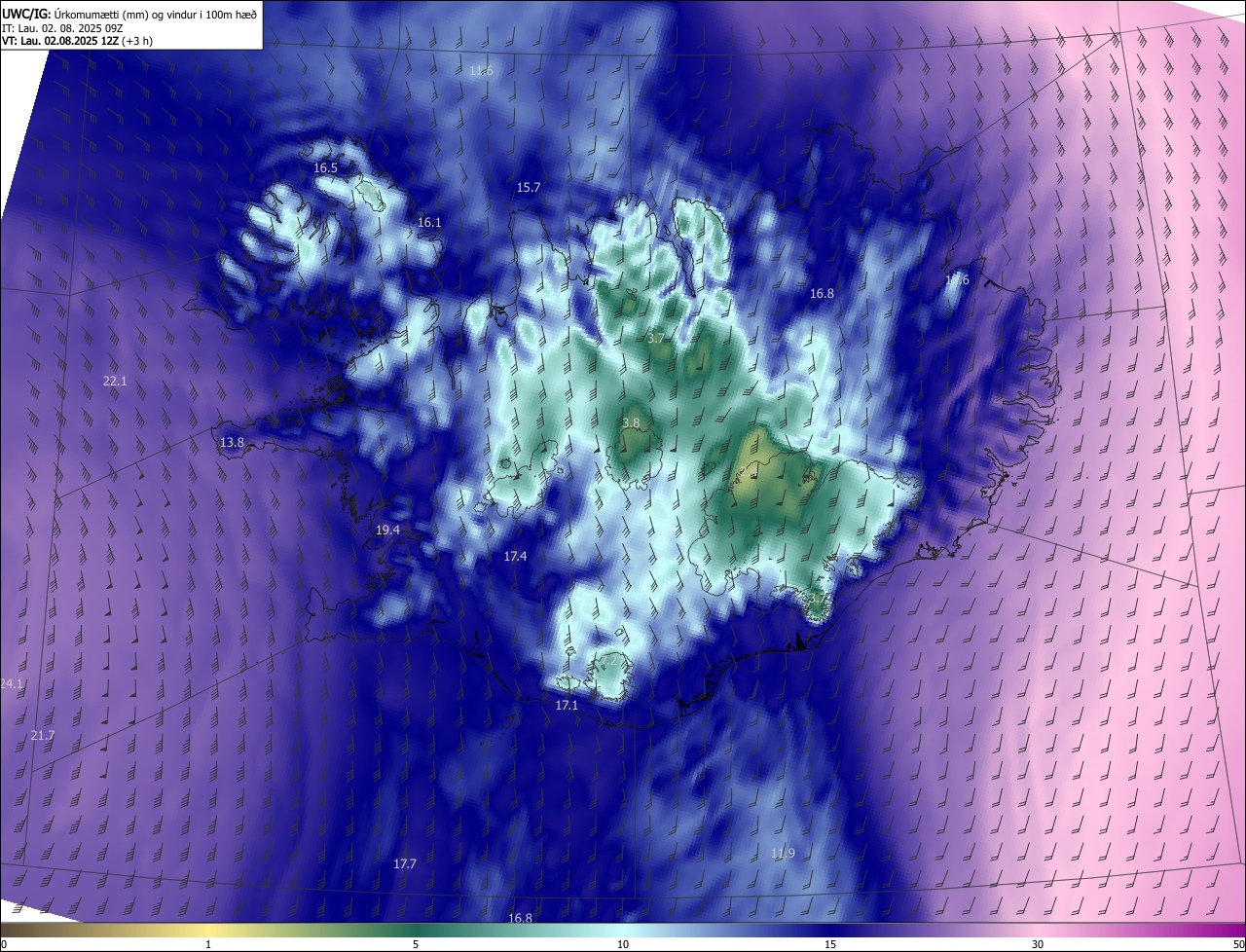This screenshot has height=952, width=1246.
Task: Click the 22.1 value label on the map
Action: click(x=115, y=382)
